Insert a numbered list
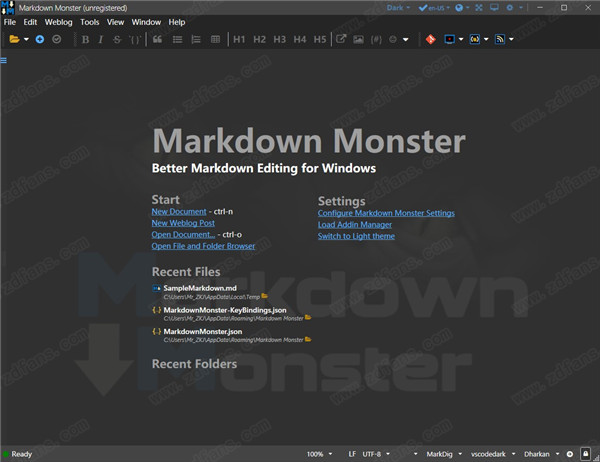Screen dimensions: 600x462 tap(196, 39)
